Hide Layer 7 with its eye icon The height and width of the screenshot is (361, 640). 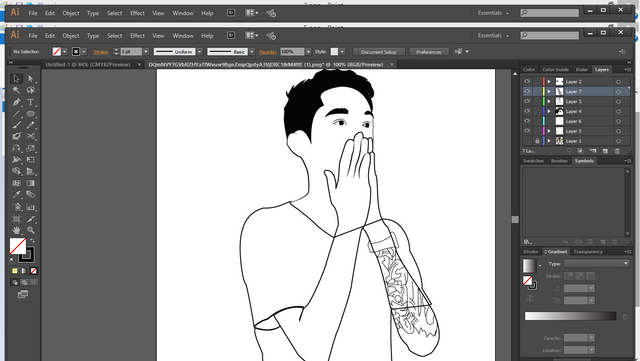(527, 91)
